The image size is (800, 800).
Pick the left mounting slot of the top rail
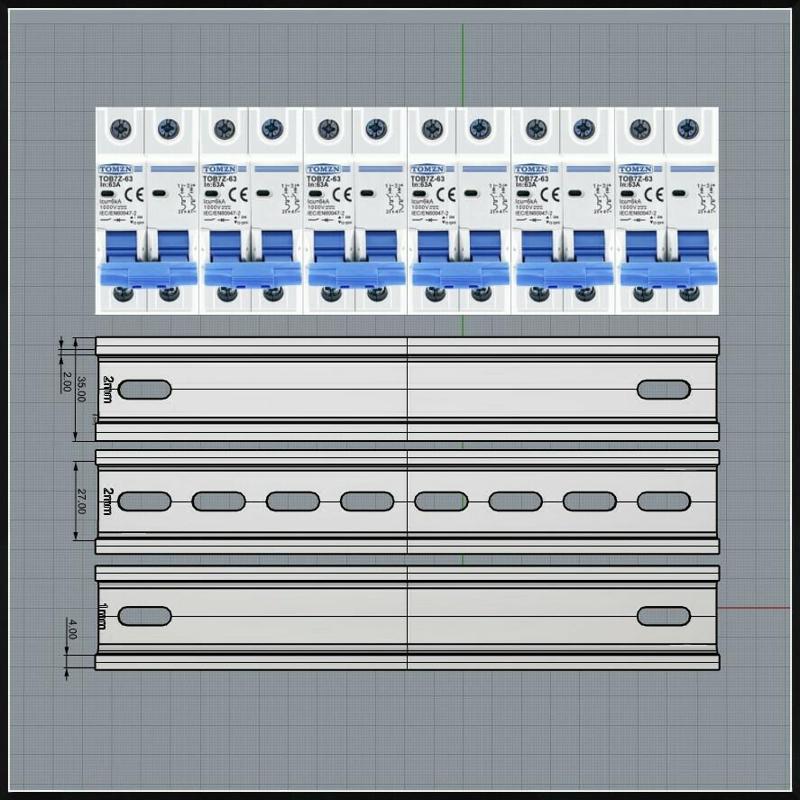pos(145,390)
